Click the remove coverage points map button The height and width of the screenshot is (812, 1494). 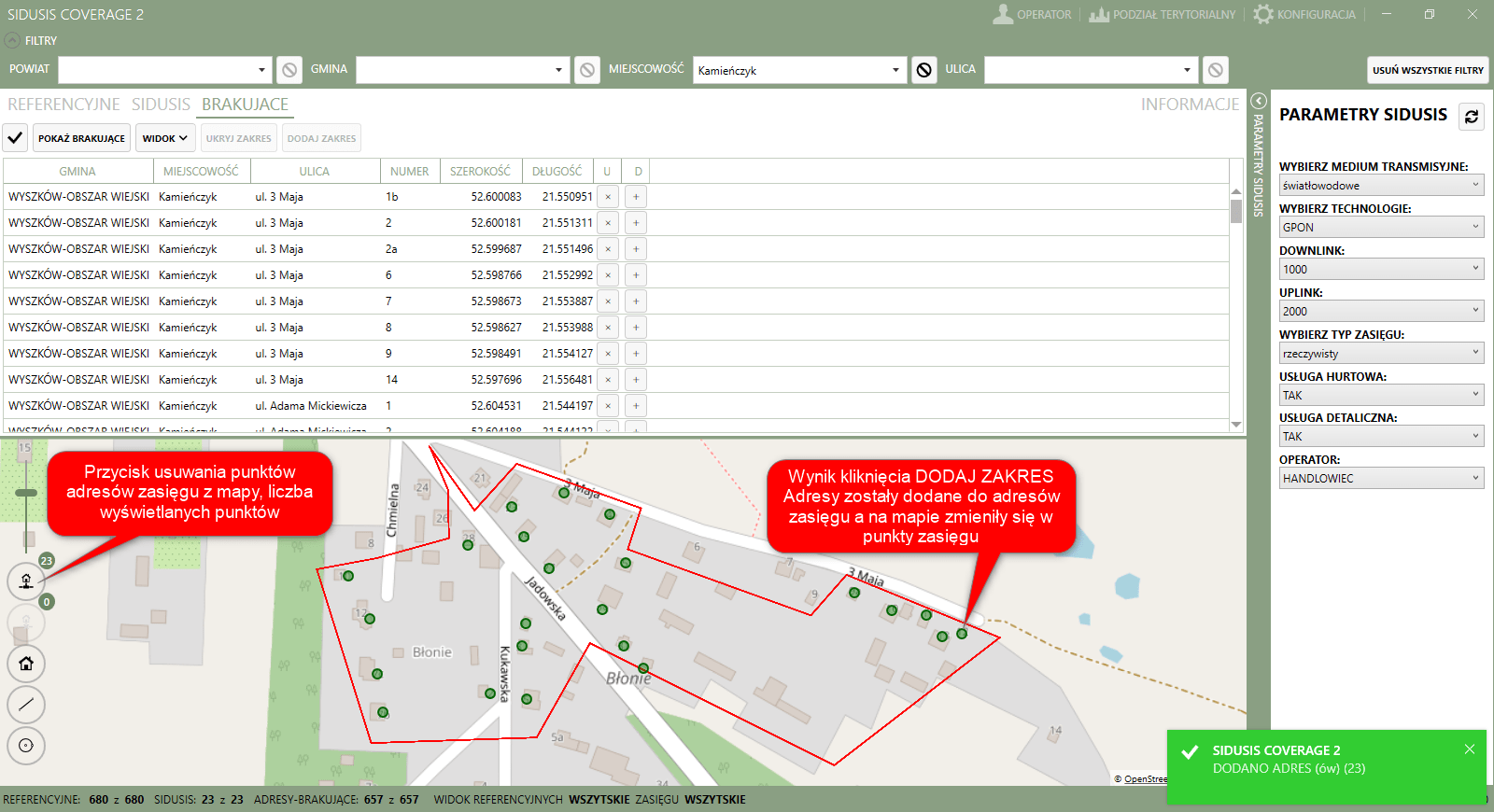tap(26, 581)
